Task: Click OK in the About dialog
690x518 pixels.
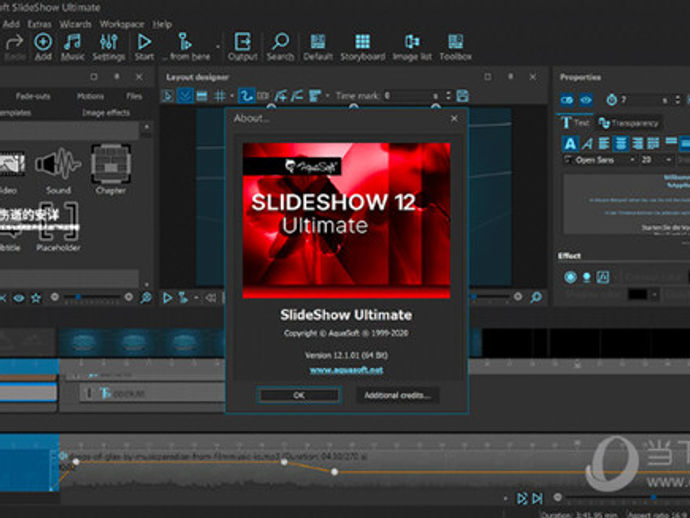Action: pos(299,395)
